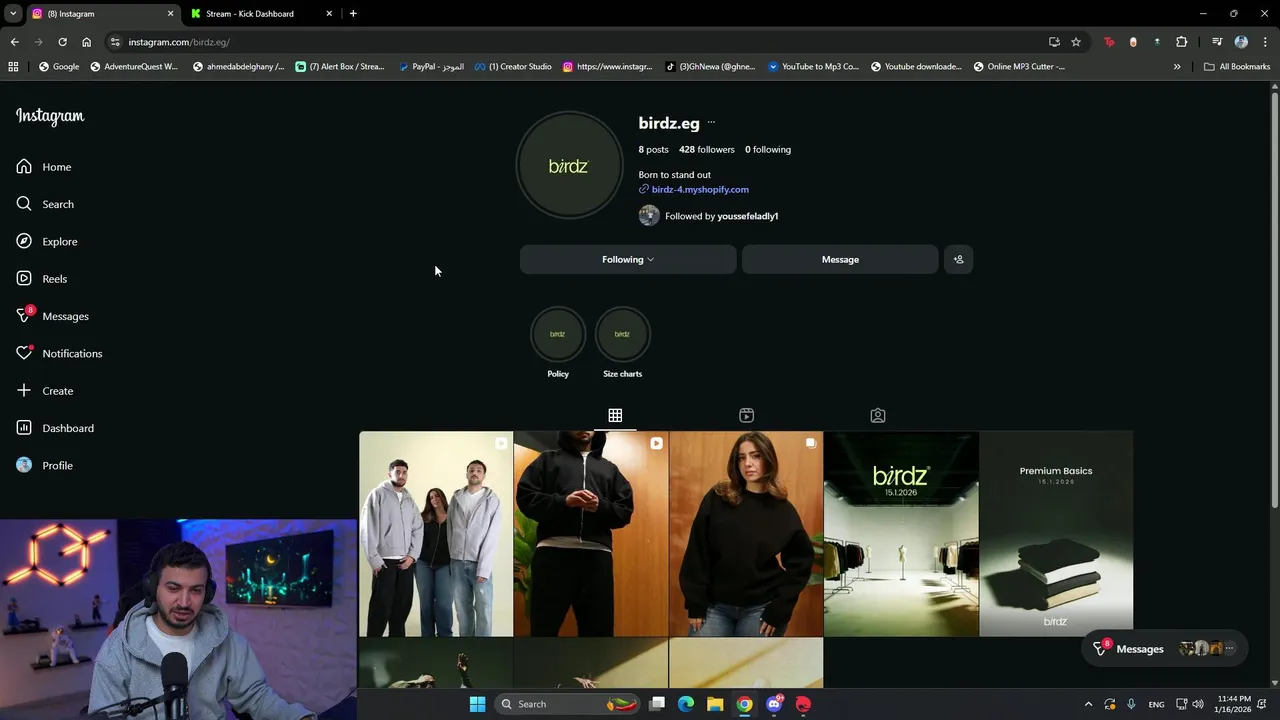Open Notifications in the sidebar

[59, 353]
